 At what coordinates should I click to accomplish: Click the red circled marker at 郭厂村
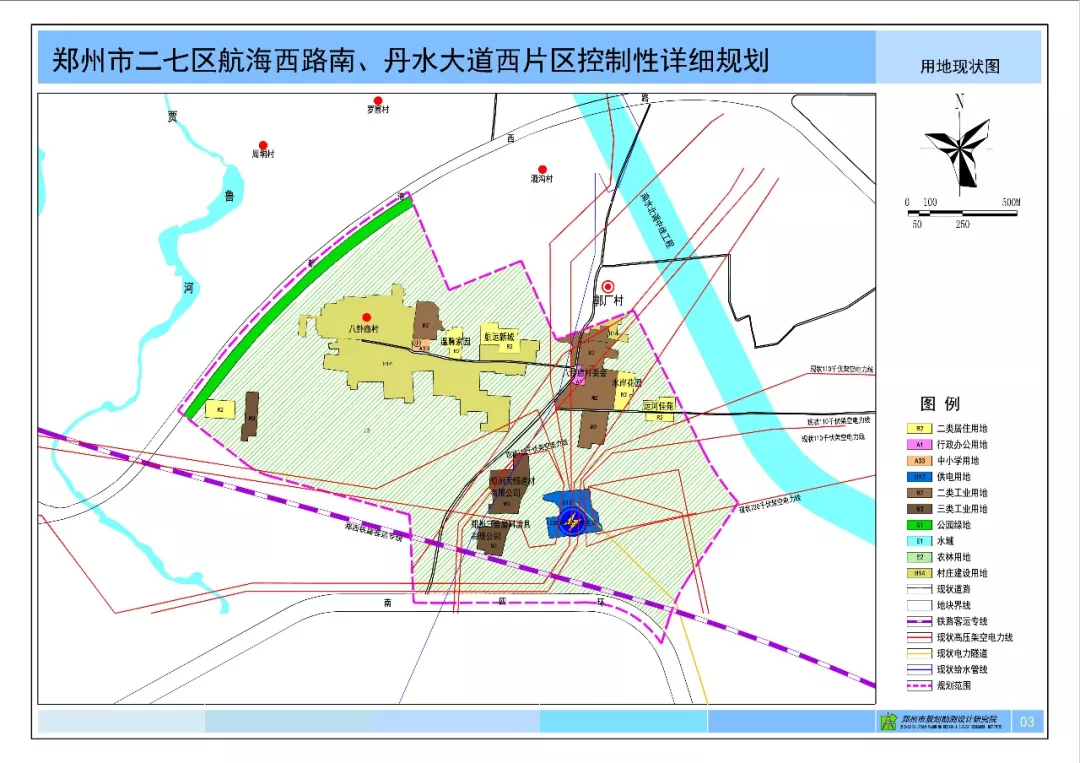(608, 286)
